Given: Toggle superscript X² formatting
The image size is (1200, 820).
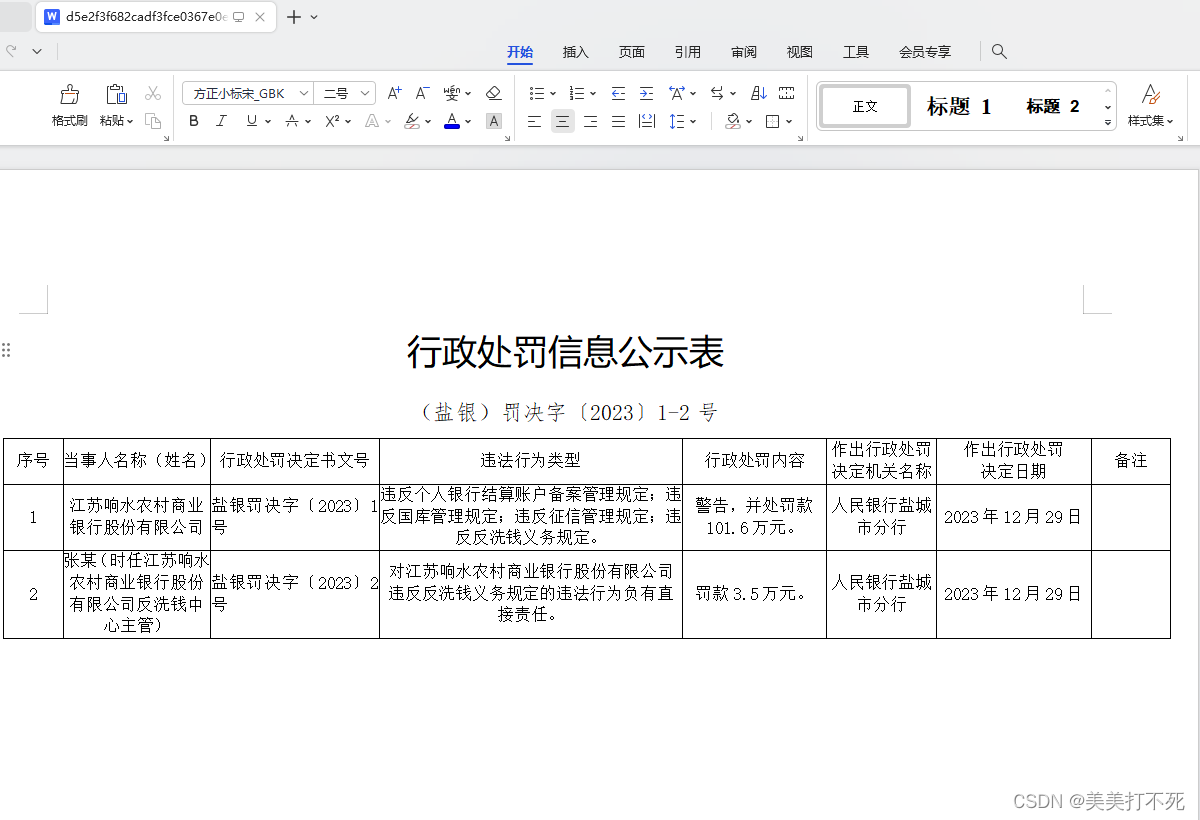Looking at the screenshot, I should click(333, 121).
